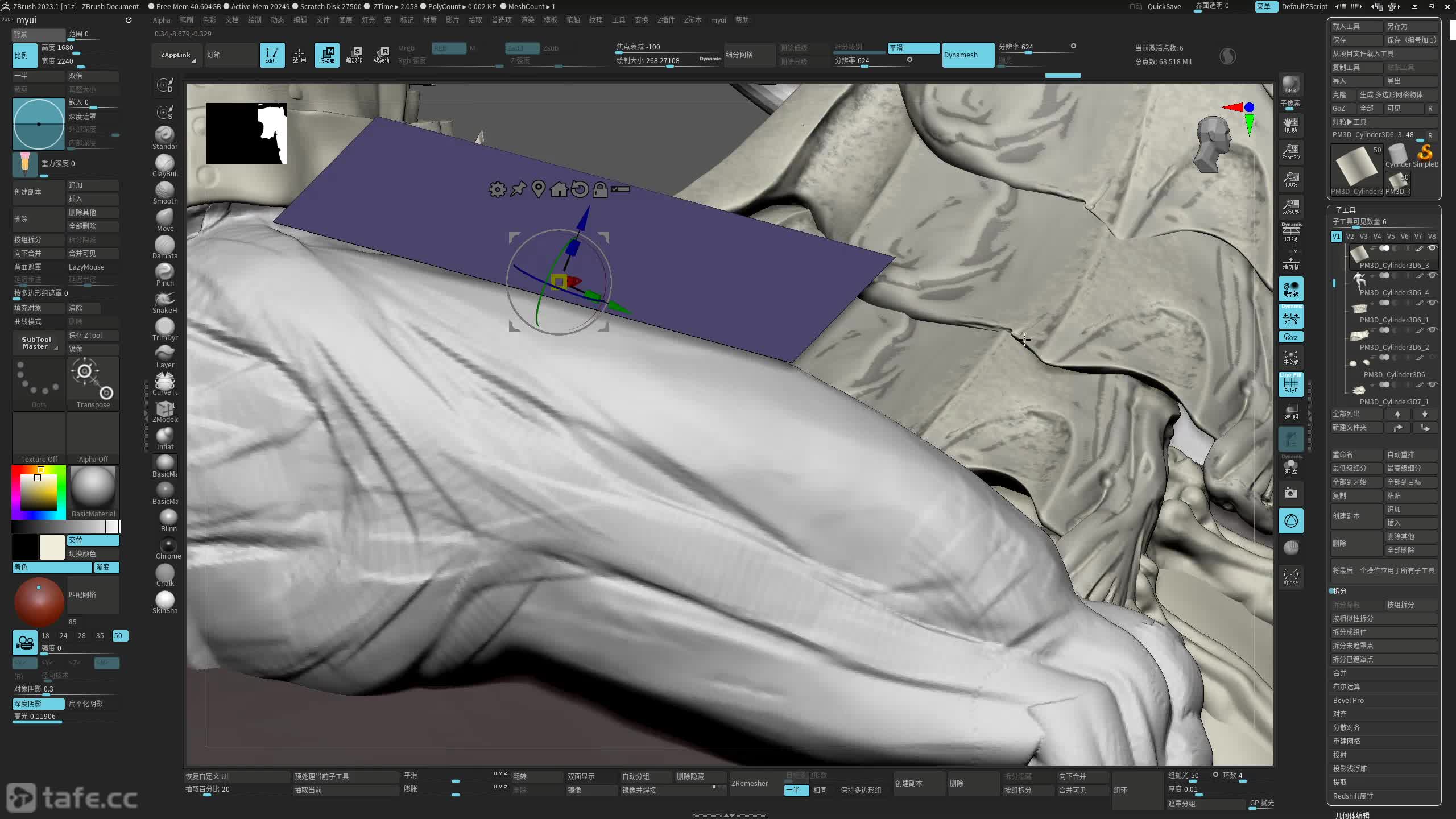Click the gizmo lock icon
The height and width of the screenshot is (819, 1456).
599,189
